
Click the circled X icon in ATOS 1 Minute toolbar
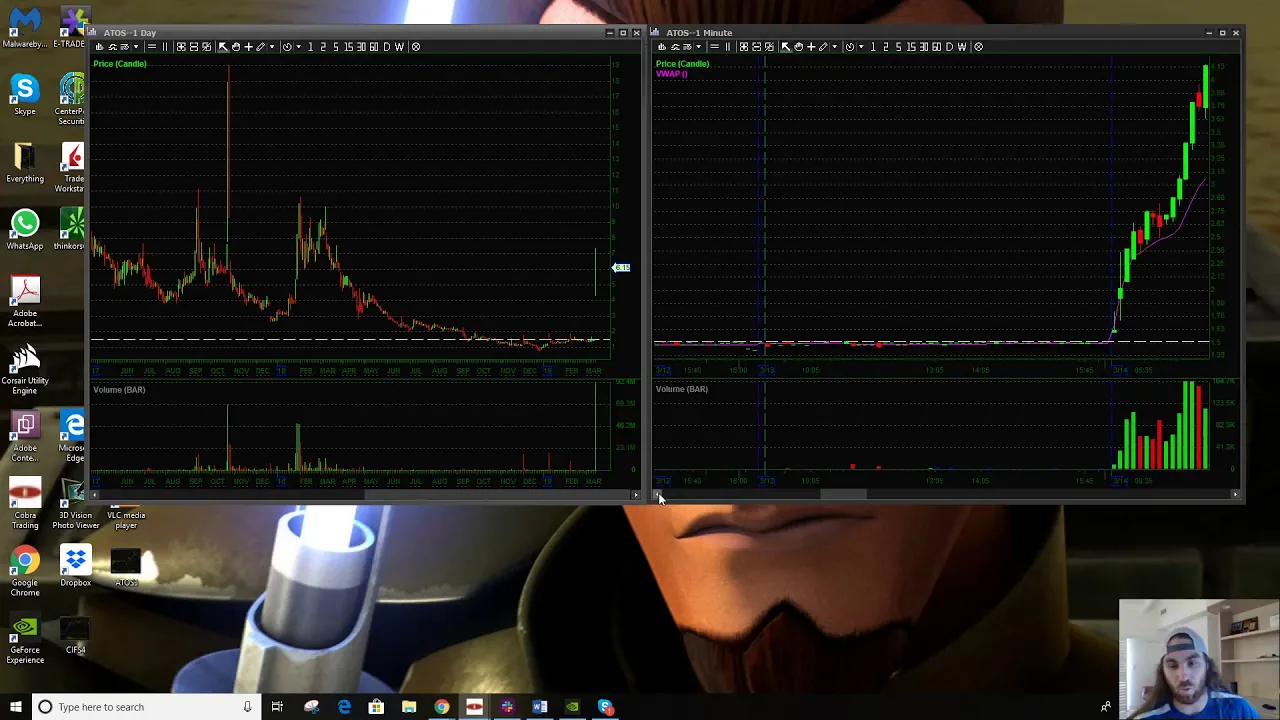point(978,46)
